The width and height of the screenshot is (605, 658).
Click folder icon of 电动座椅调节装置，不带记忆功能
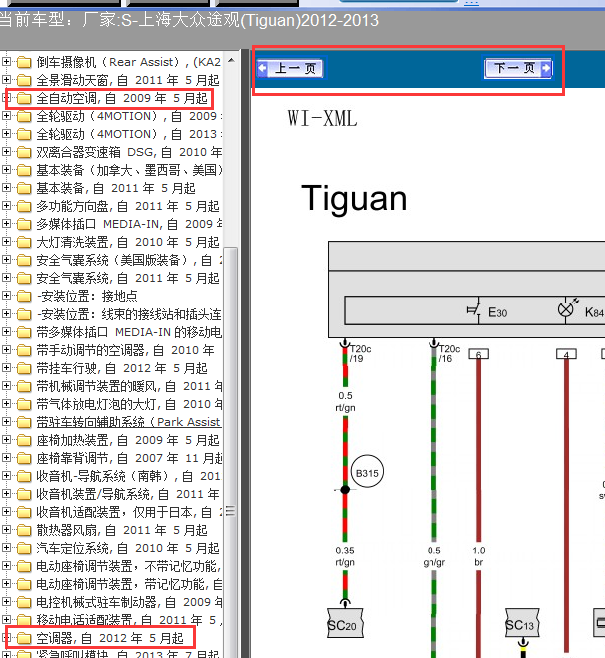tap(24, 566)
